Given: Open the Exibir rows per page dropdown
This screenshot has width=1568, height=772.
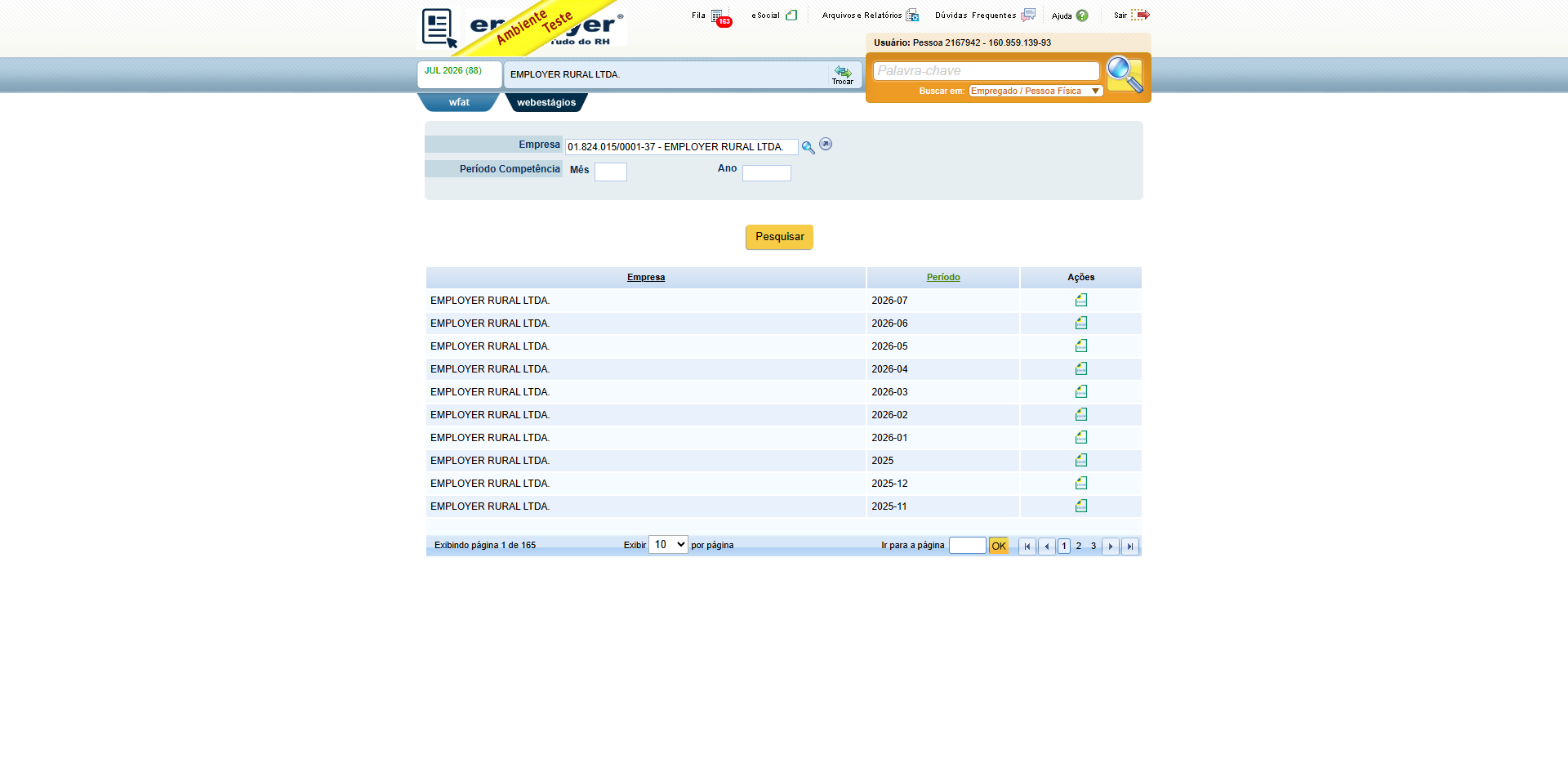Looking at the screenshot, I should point(668,545).
